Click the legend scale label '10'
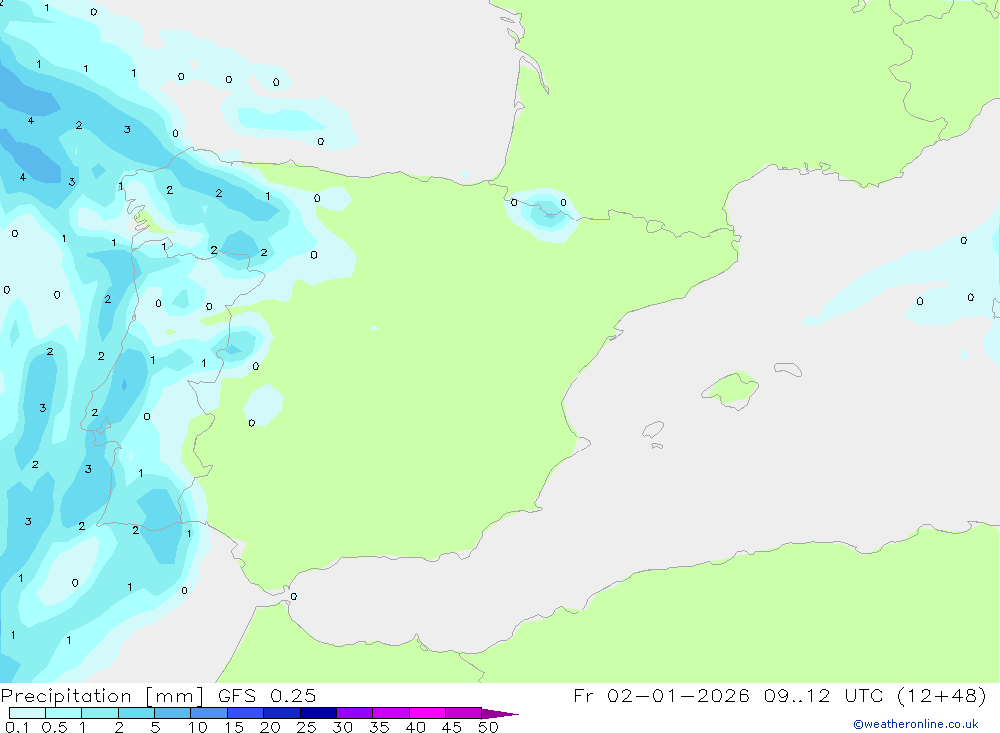This screenshot has width=1000, height=733. pos(198,727)
